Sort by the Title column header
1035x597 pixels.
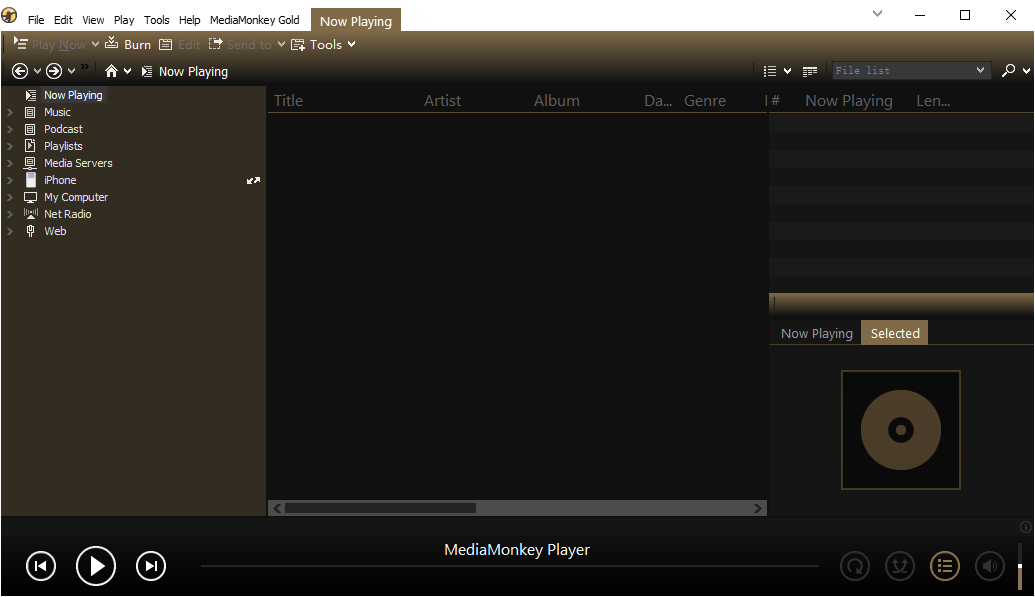click(x=288, y=100)
